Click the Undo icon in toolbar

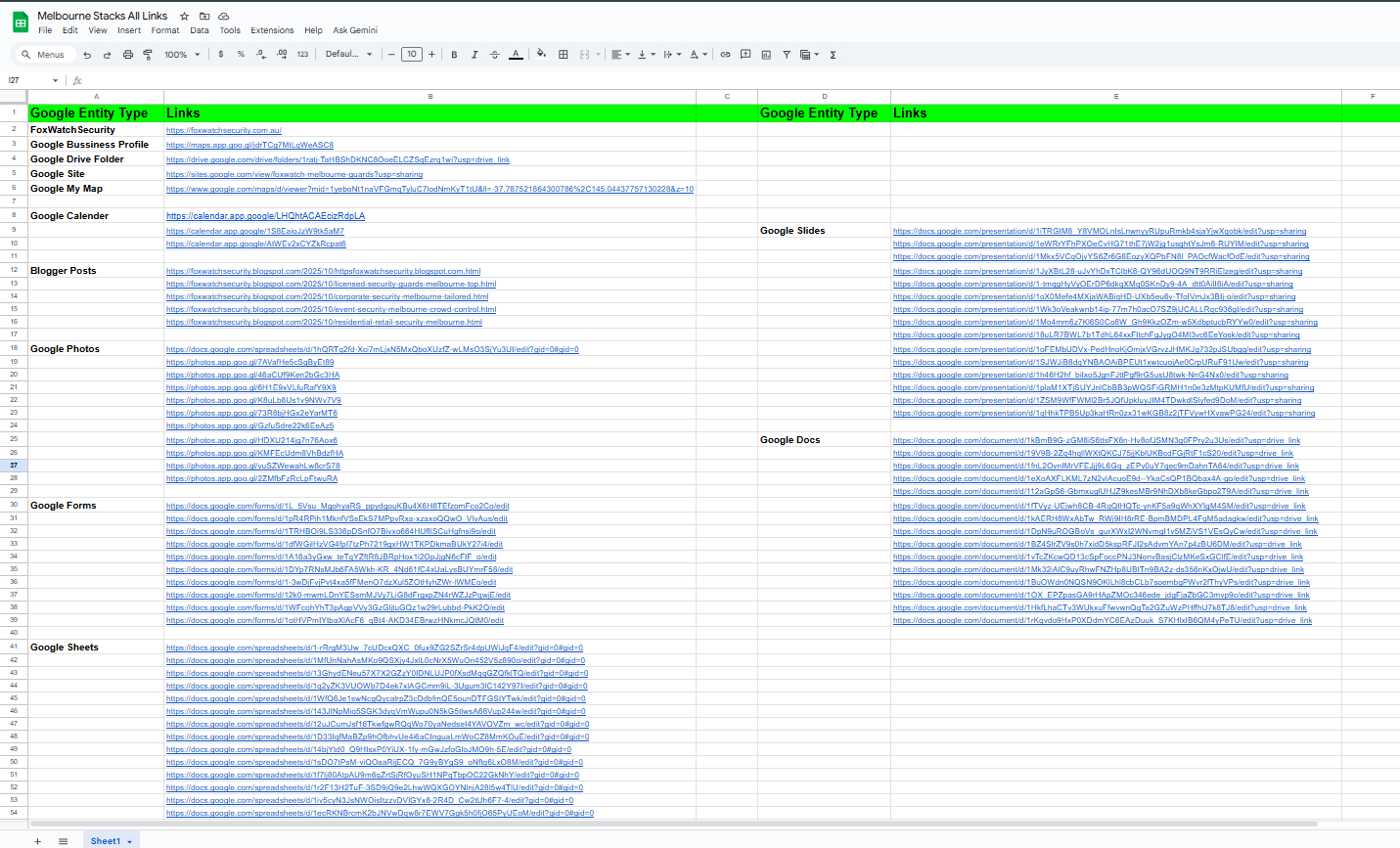[x=87, y=55]
